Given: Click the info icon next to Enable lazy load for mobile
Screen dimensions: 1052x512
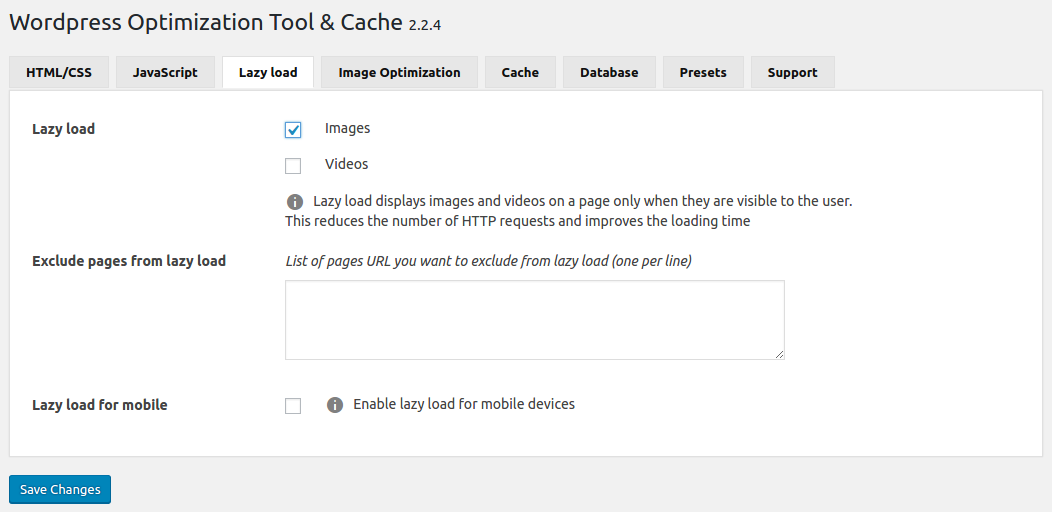Looking at the screenshot, I should tap(335, 405).
